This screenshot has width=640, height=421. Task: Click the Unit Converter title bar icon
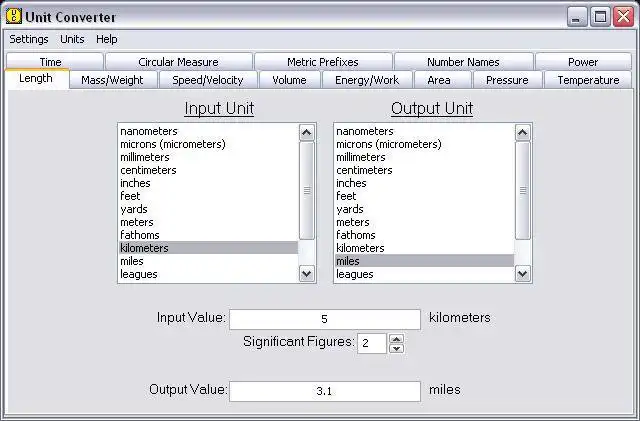(14, 16)
